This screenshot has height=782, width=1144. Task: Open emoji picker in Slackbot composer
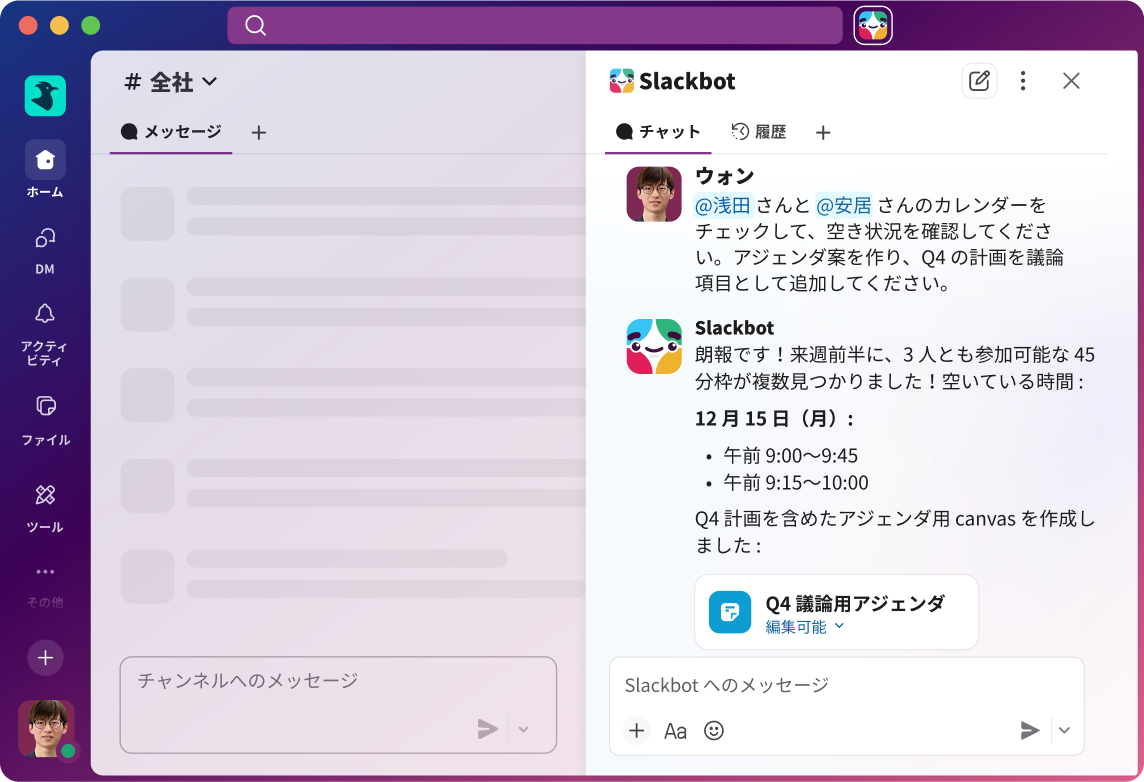[x=714, y=730]
